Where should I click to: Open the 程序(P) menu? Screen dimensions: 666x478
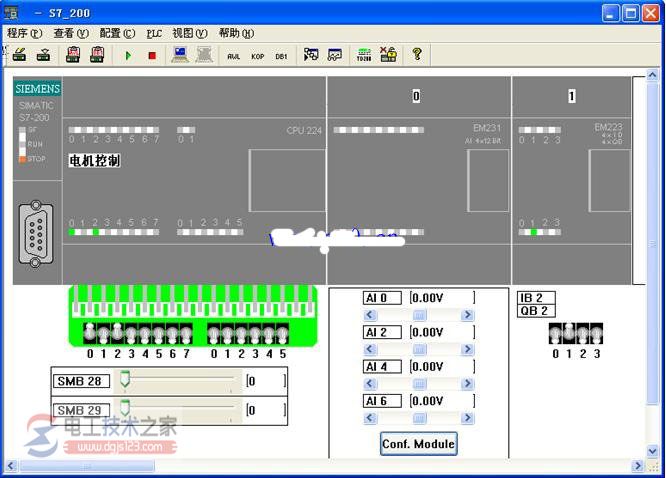[x=25, y=33]
